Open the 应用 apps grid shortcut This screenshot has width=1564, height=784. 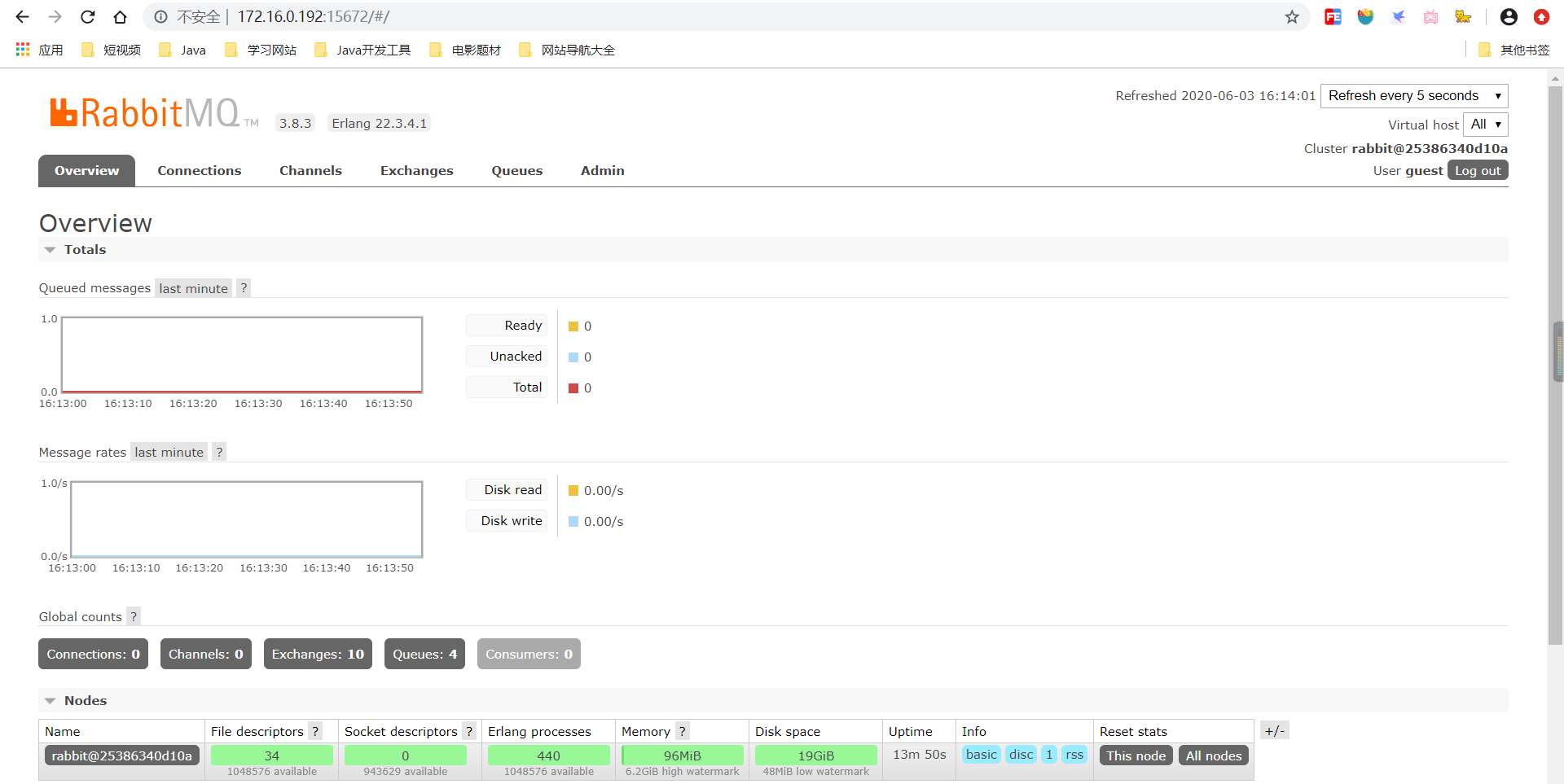point(39,50)
